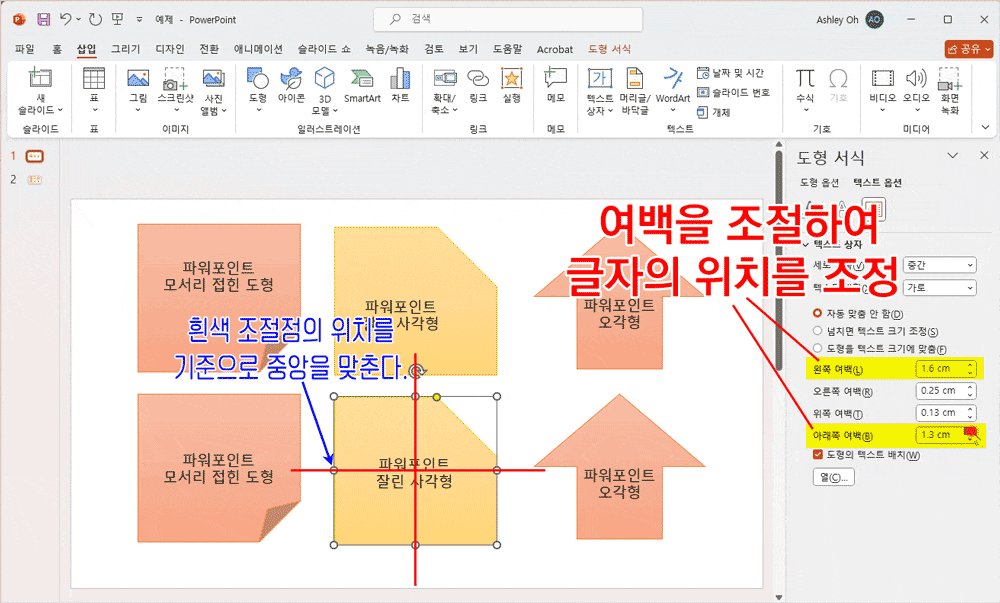1000x603 pixels.
Task: Increase 왼쪽 여백 using the up stepper arrow
Action: click(x=970, y=364)
